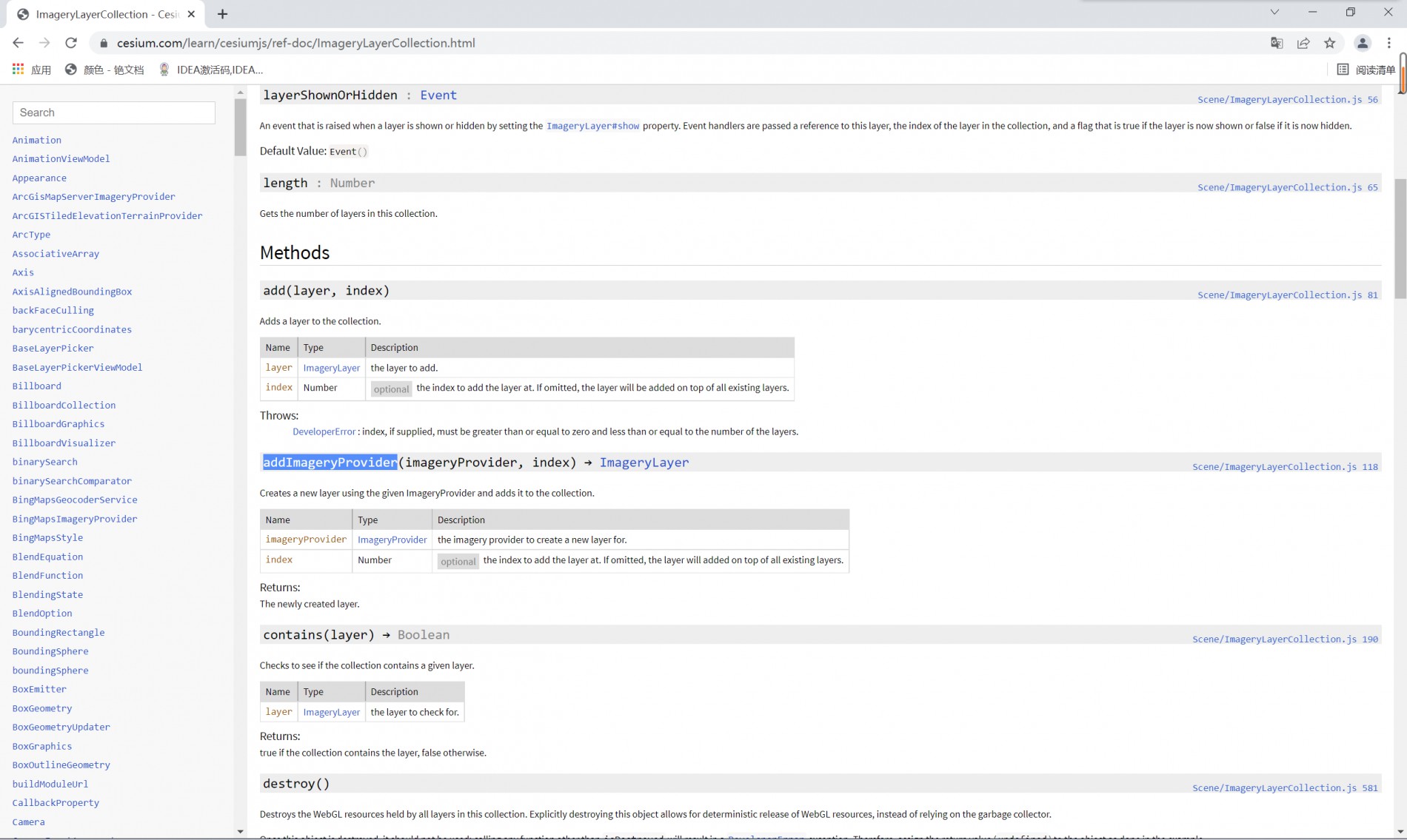Click the DeveloperError link under Throws
The image size is (1407, 840).
324,431
